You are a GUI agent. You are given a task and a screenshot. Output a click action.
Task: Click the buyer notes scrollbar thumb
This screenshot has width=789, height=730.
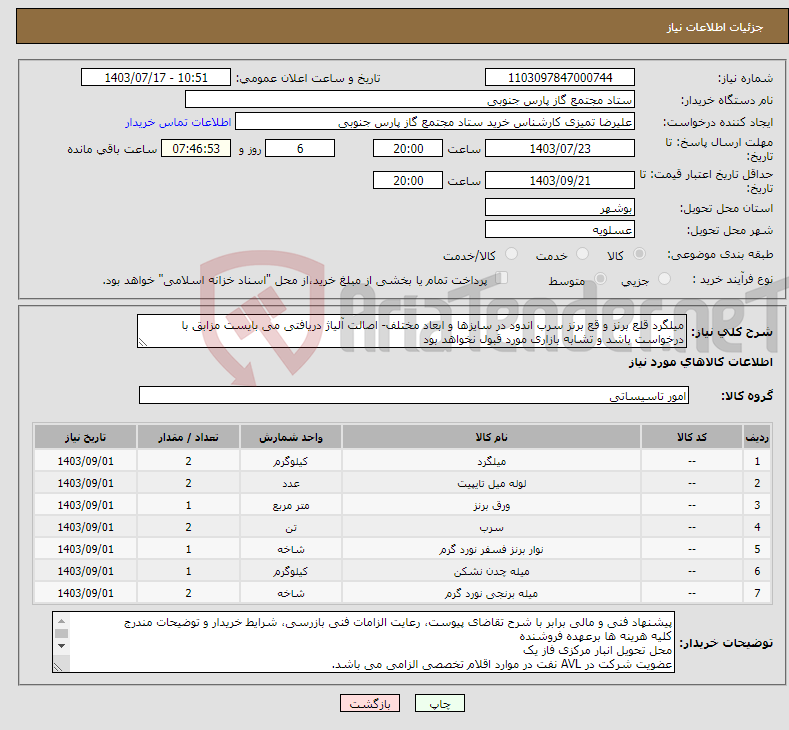point(61,634)
